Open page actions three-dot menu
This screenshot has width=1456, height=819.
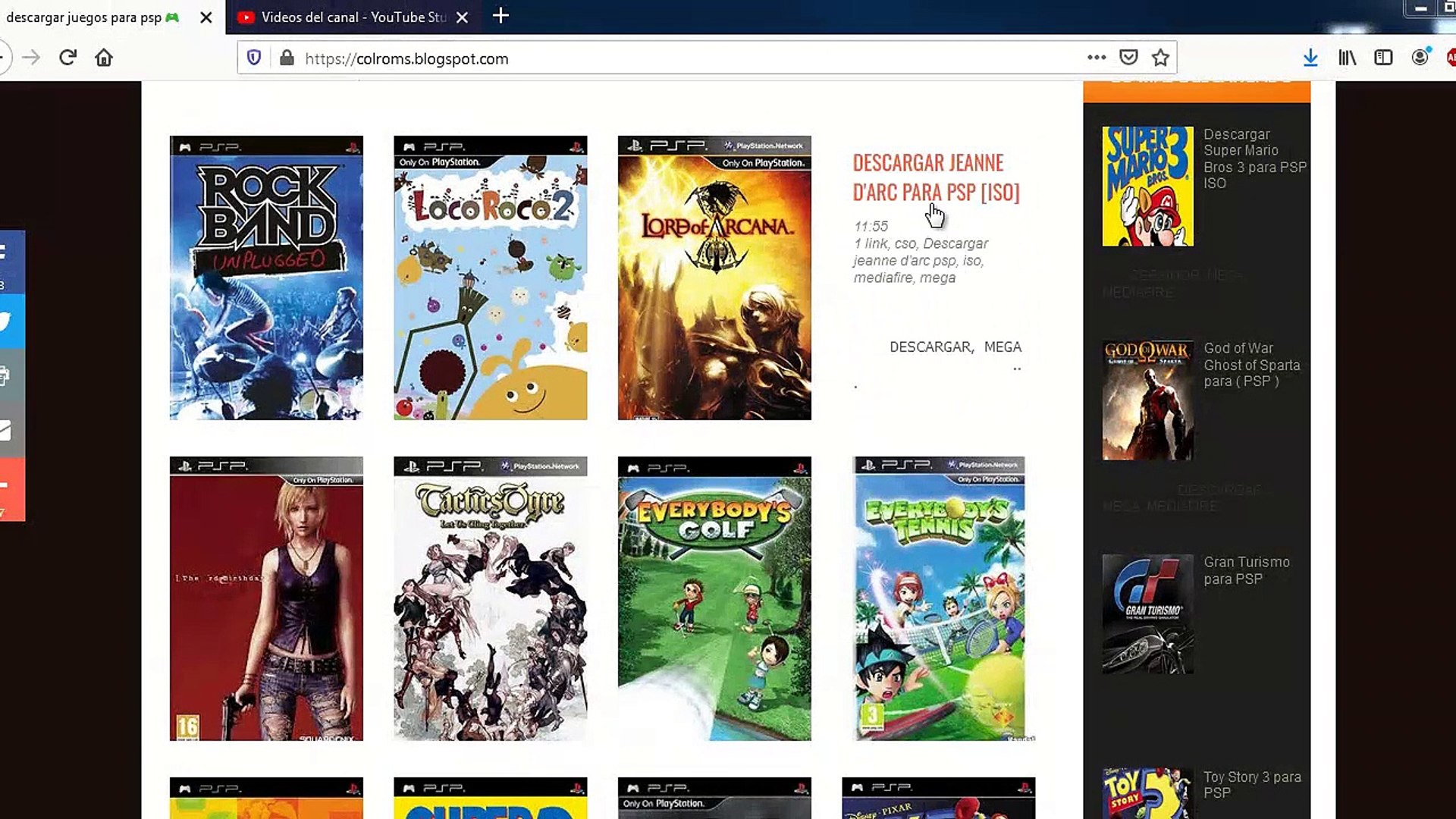(1096, 58)
